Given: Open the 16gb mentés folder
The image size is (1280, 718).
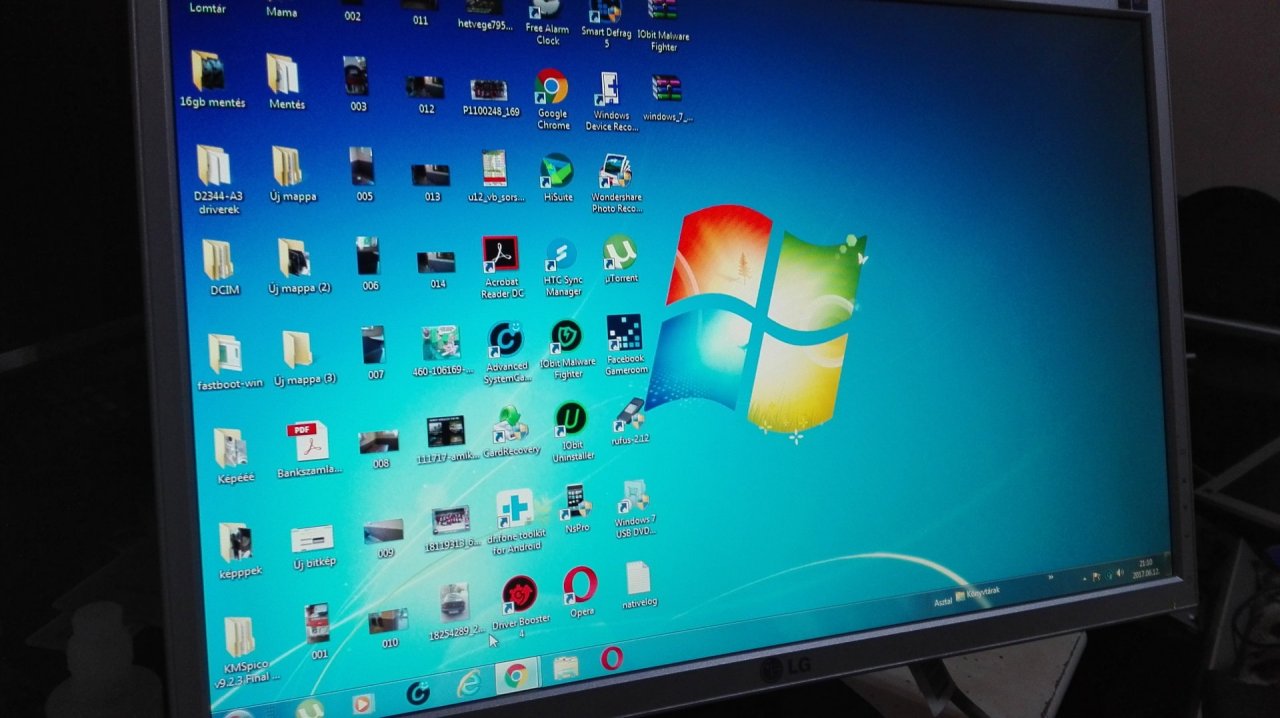Looking at the screenshot, I should (208, 70).
